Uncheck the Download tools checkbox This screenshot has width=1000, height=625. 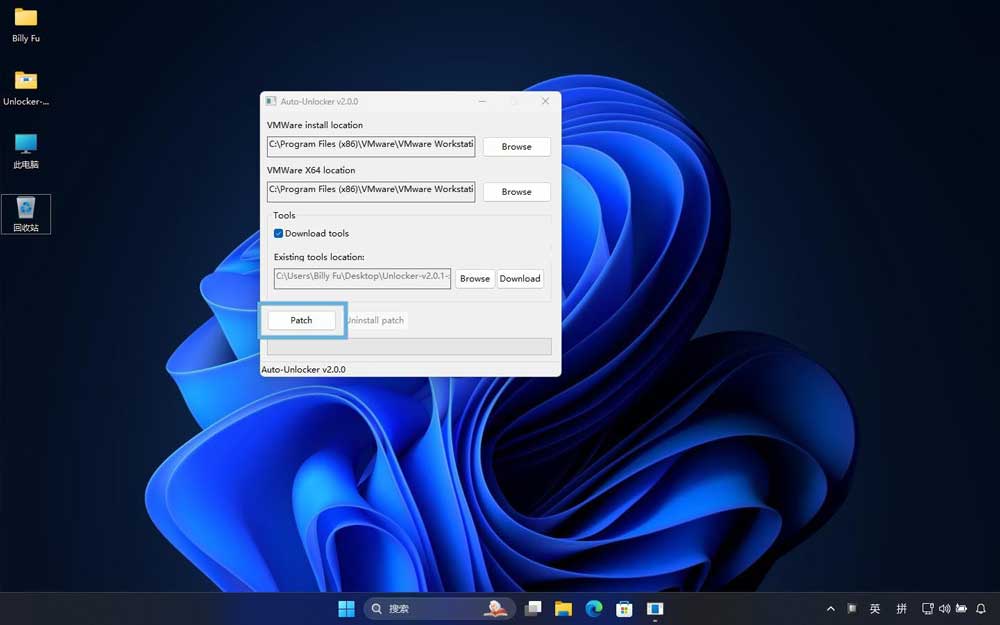279,233
